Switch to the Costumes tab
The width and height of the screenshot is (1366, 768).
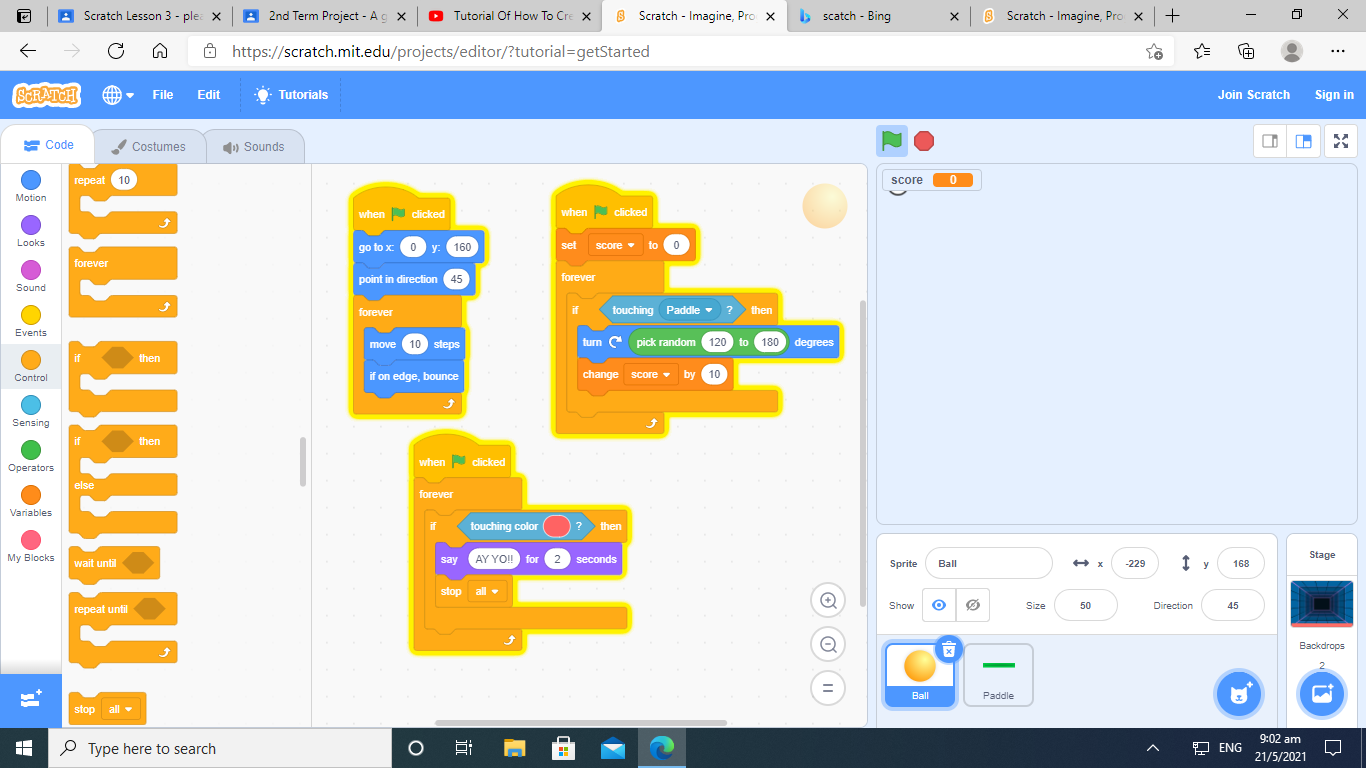pyautogui.click(x=148, y=146)
